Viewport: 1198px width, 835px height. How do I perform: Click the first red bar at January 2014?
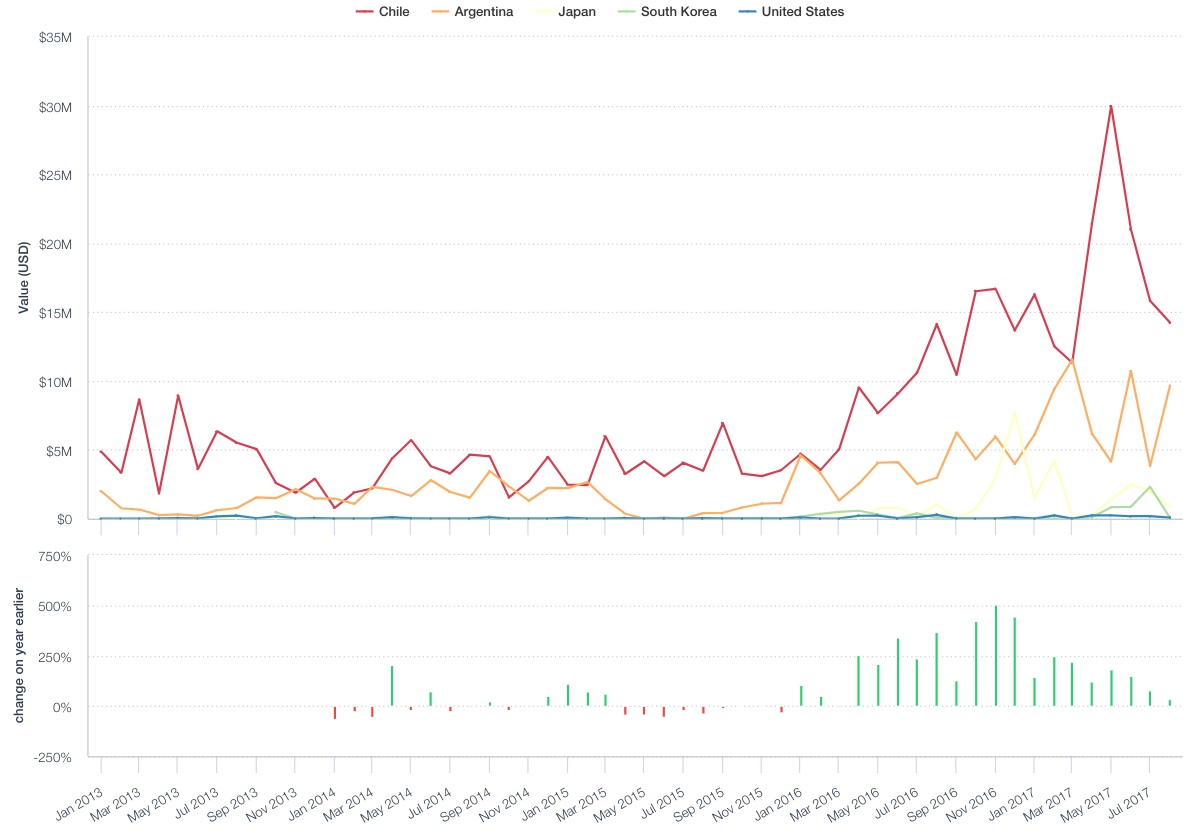tap(334, 712)
